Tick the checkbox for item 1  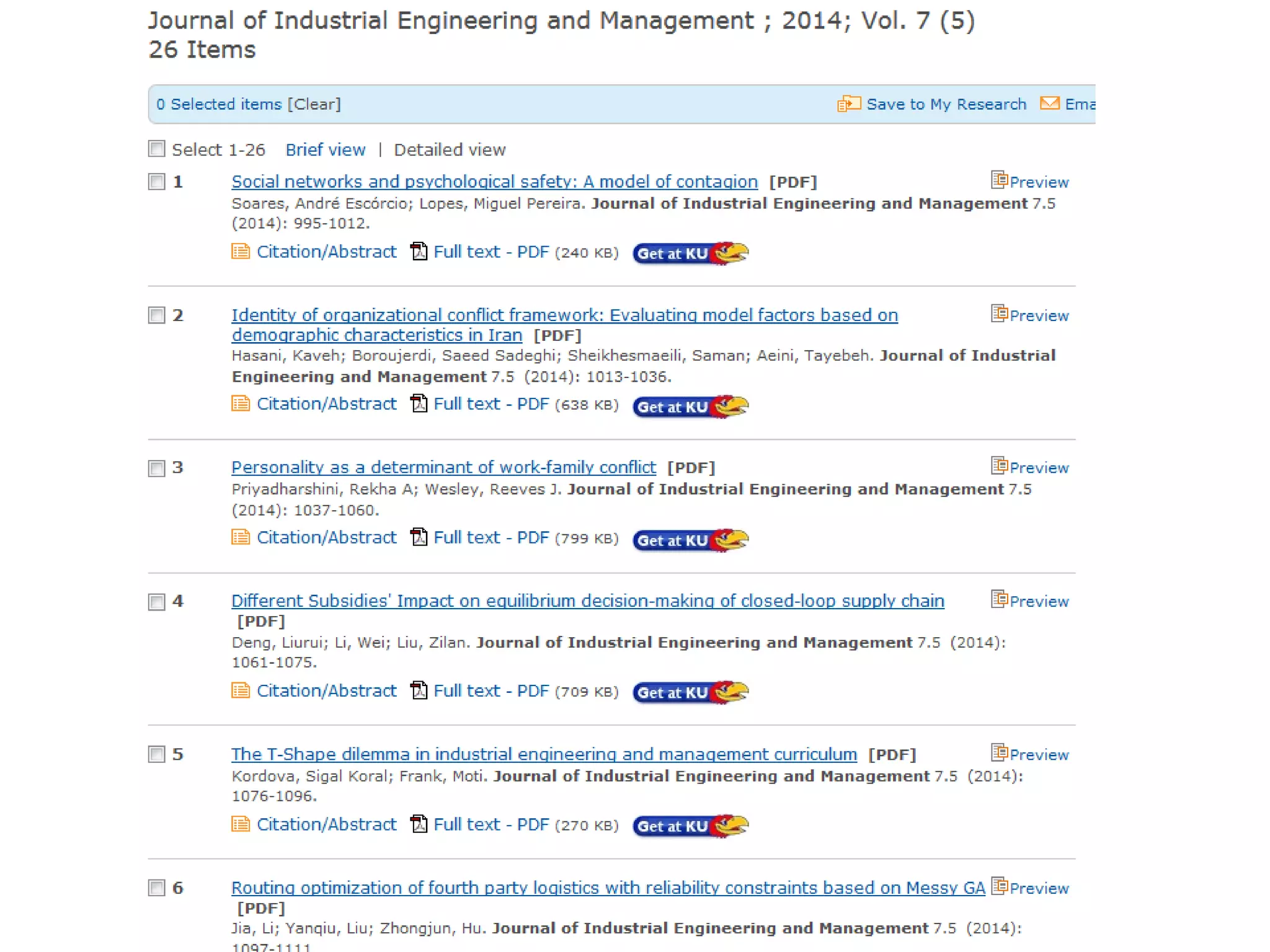coord(157,182)
